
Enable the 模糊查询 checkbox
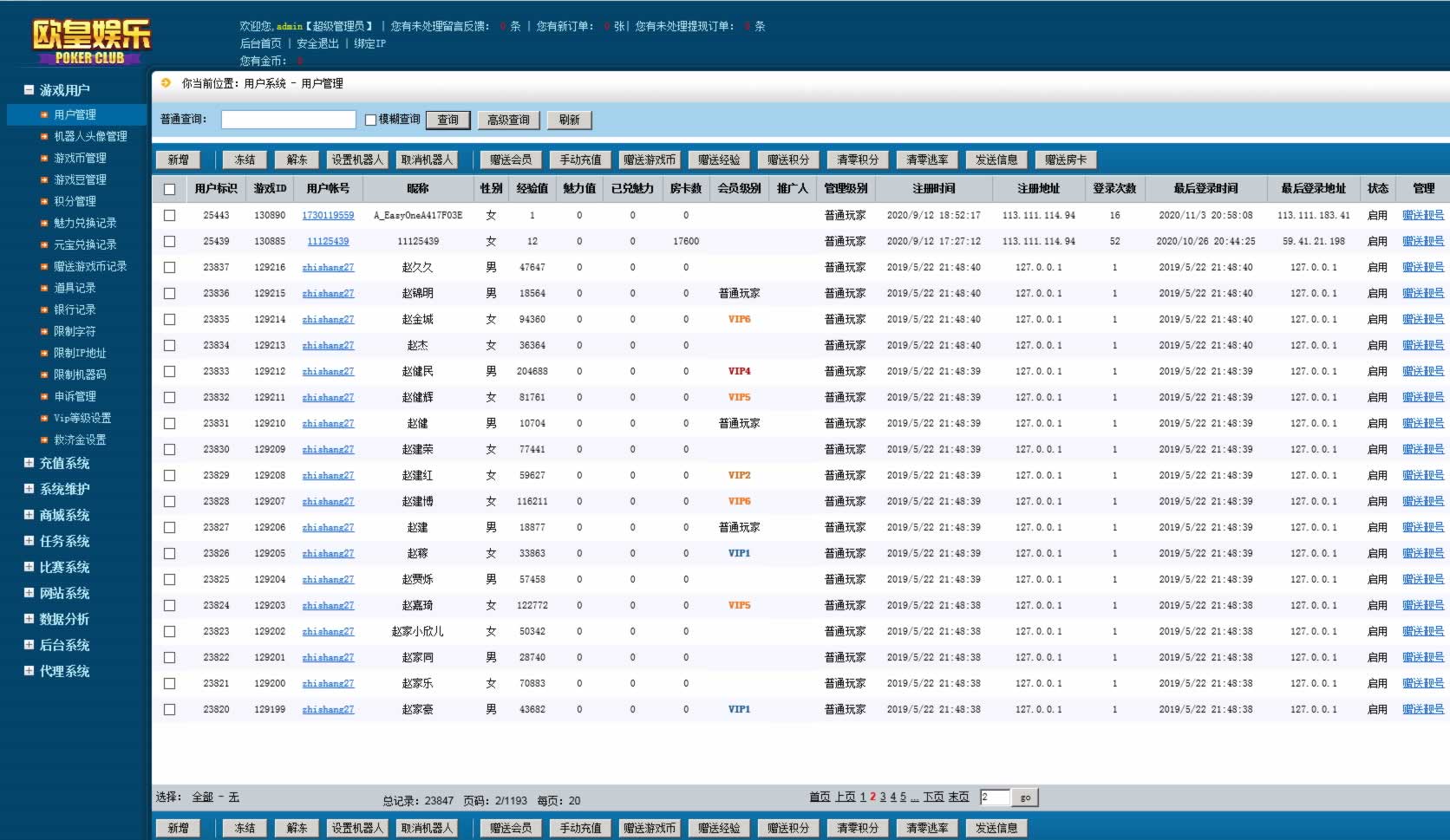click(x=370, y=120)
